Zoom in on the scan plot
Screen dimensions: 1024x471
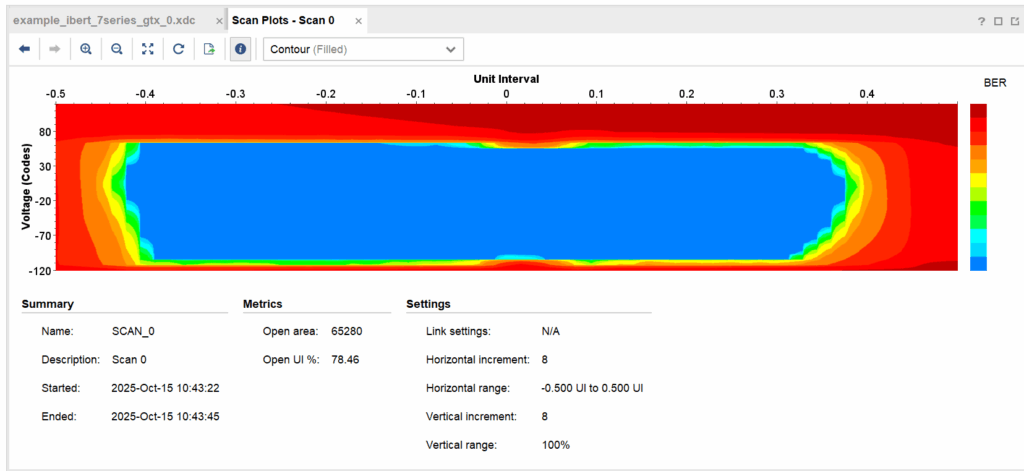tap(86, 49)
